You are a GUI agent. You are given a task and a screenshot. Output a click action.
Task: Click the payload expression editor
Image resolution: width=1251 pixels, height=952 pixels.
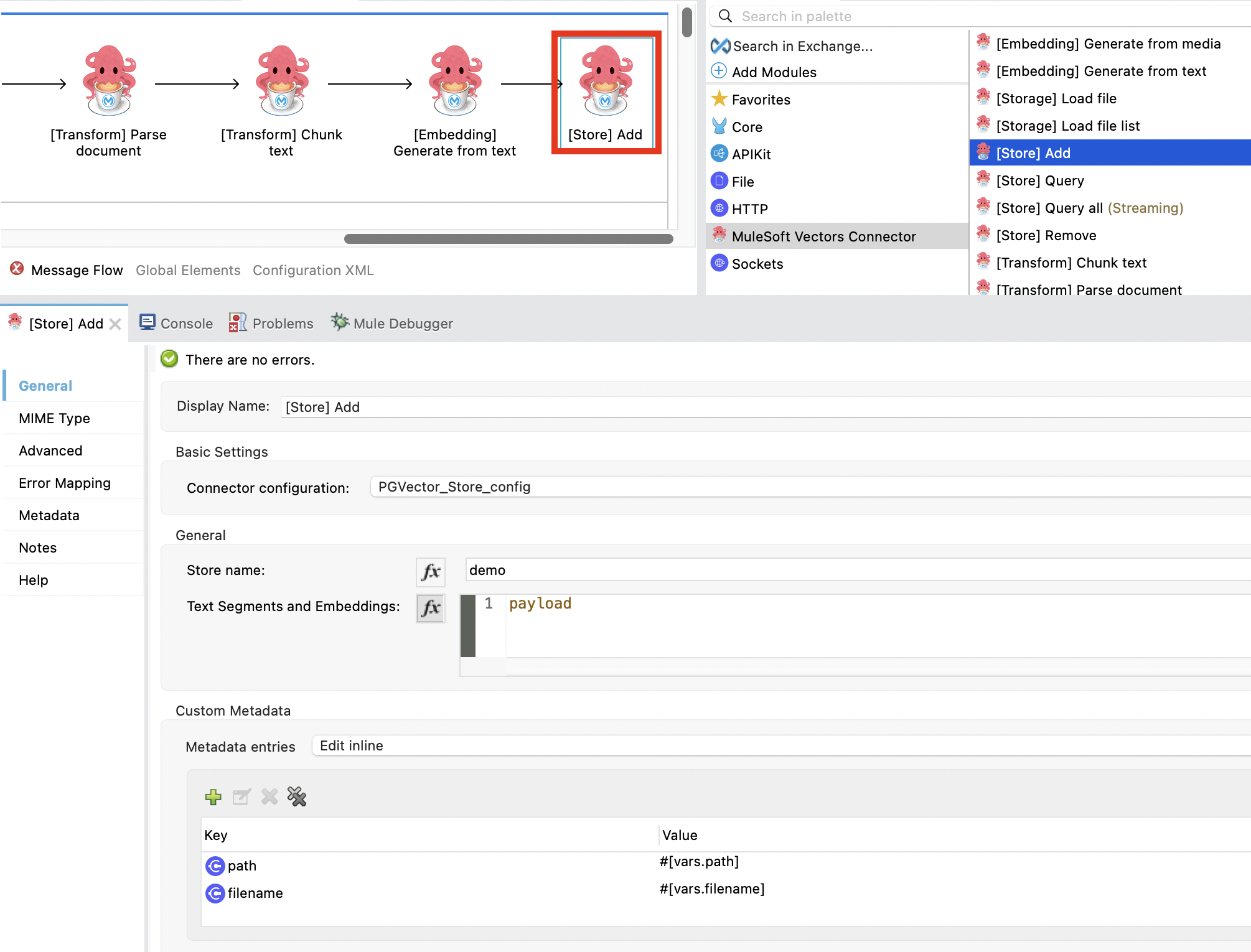point(878,625)
